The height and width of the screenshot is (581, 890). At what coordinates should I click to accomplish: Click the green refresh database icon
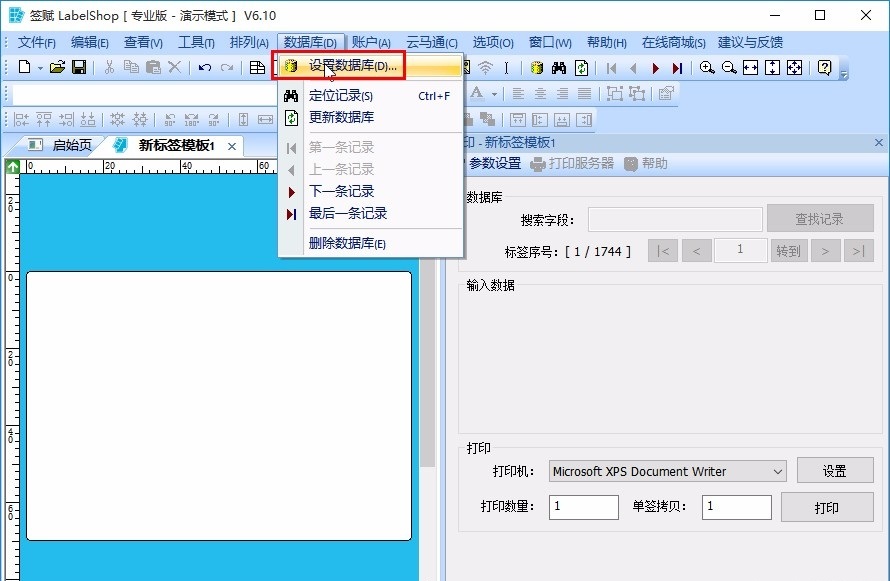(581, 67)
